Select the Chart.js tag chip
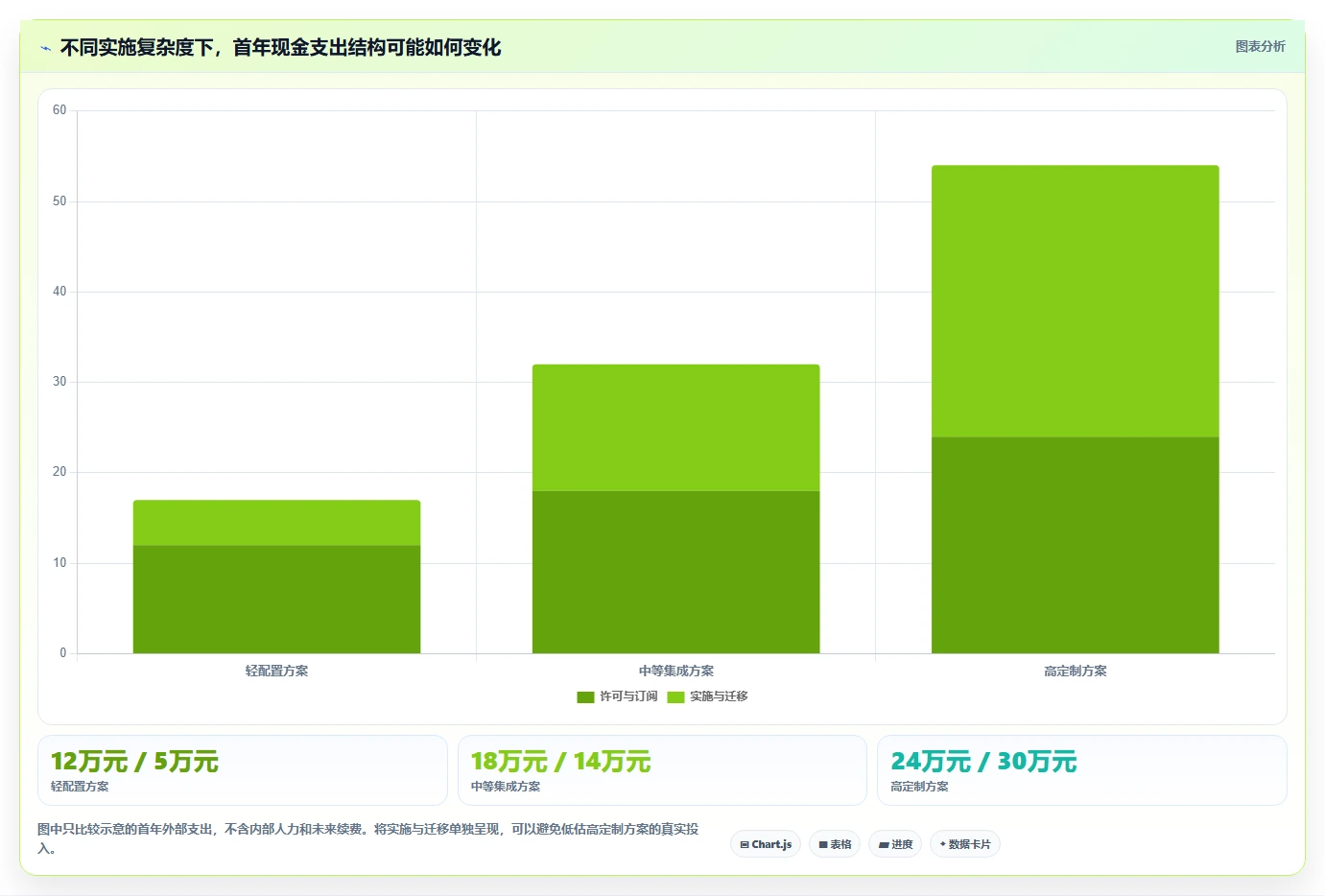The height and width of the screenshot is (896, 1325). [766, 844]
